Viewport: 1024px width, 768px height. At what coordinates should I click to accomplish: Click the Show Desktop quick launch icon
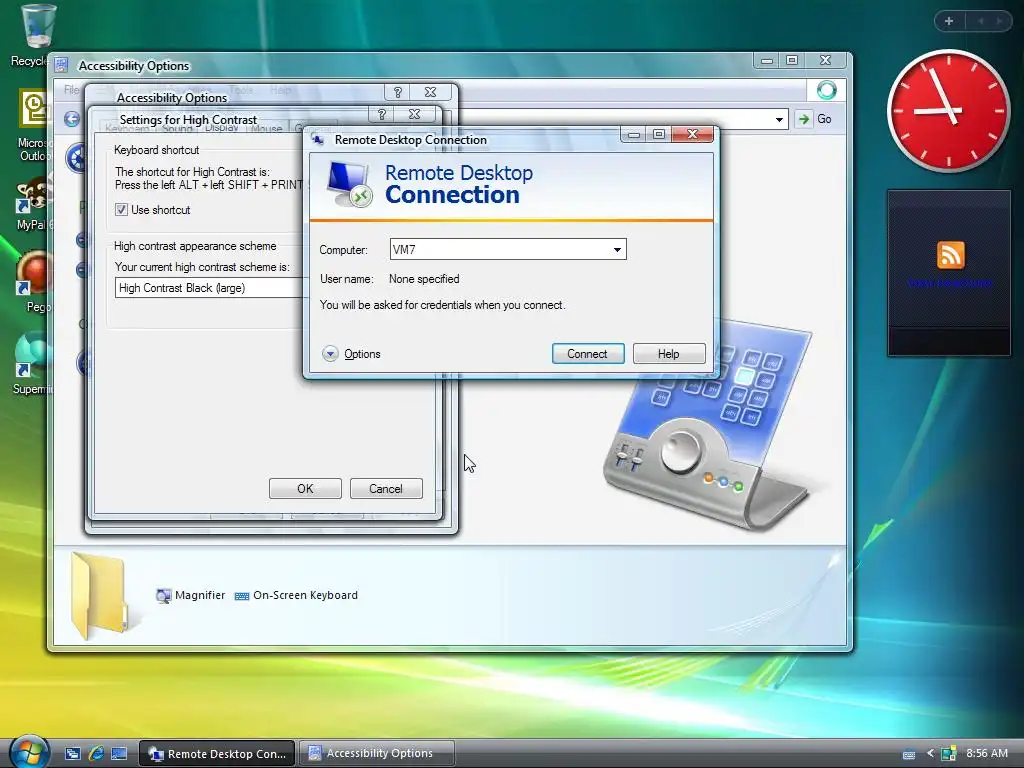click(119, 754)
